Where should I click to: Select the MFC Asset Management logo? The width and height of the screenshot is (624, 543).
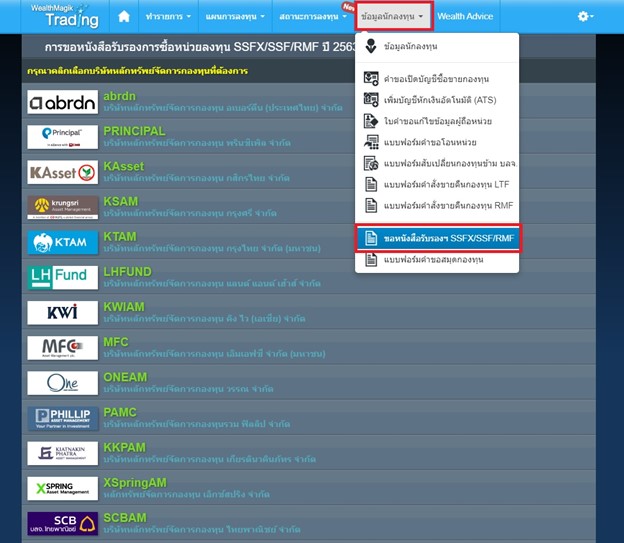click(62, 348)
